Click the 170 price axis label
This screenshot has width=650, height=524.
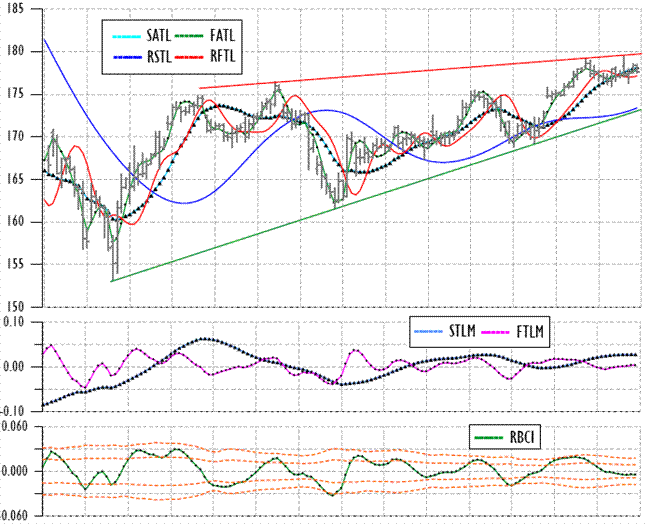coord(15,136)
